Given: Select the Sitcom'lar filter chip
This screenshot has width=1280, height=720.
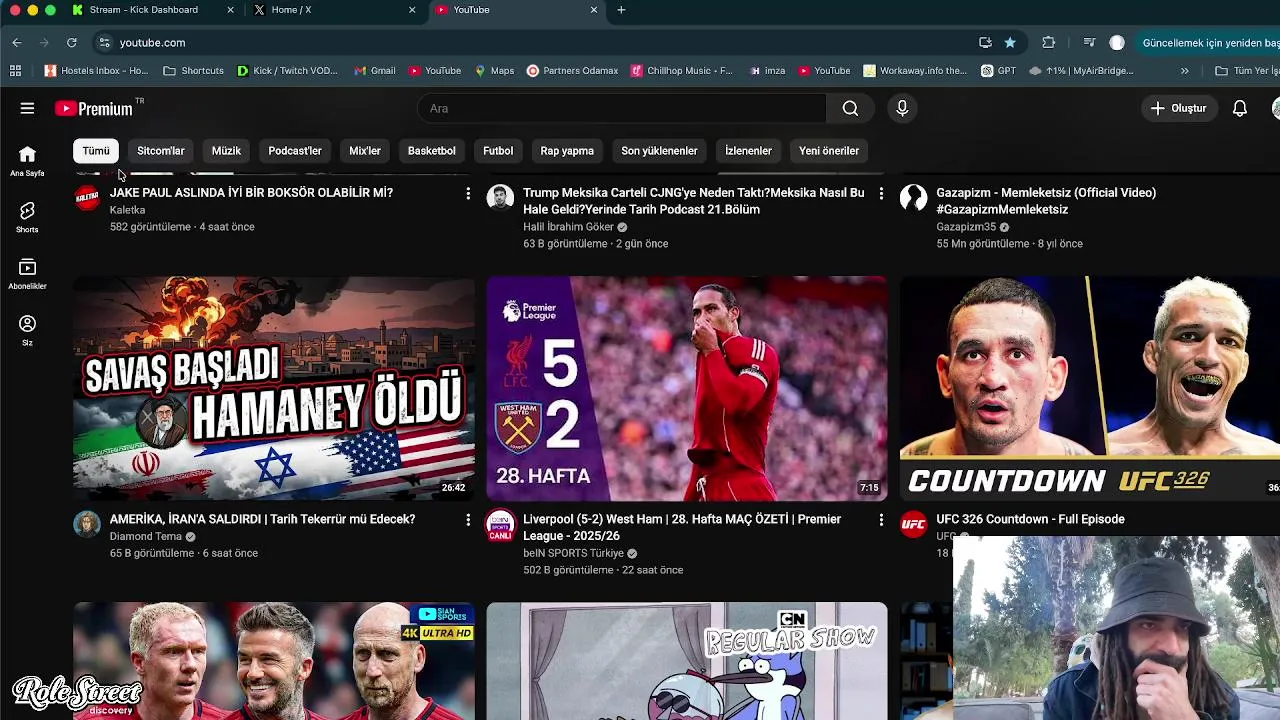Looking at the screenshot, I should (161, 151).
